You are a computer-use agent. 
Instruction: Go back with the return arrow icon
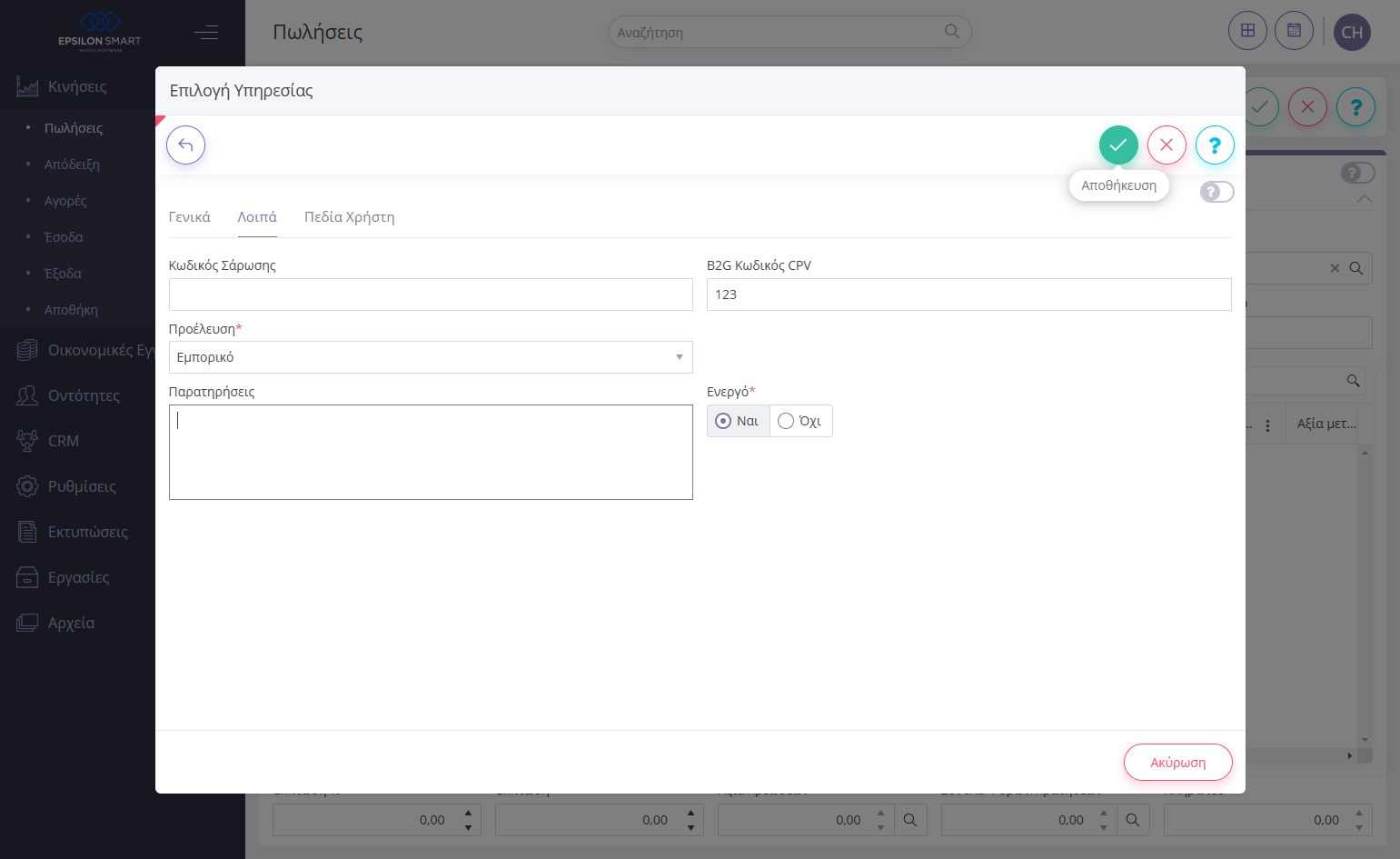point(185,145)
